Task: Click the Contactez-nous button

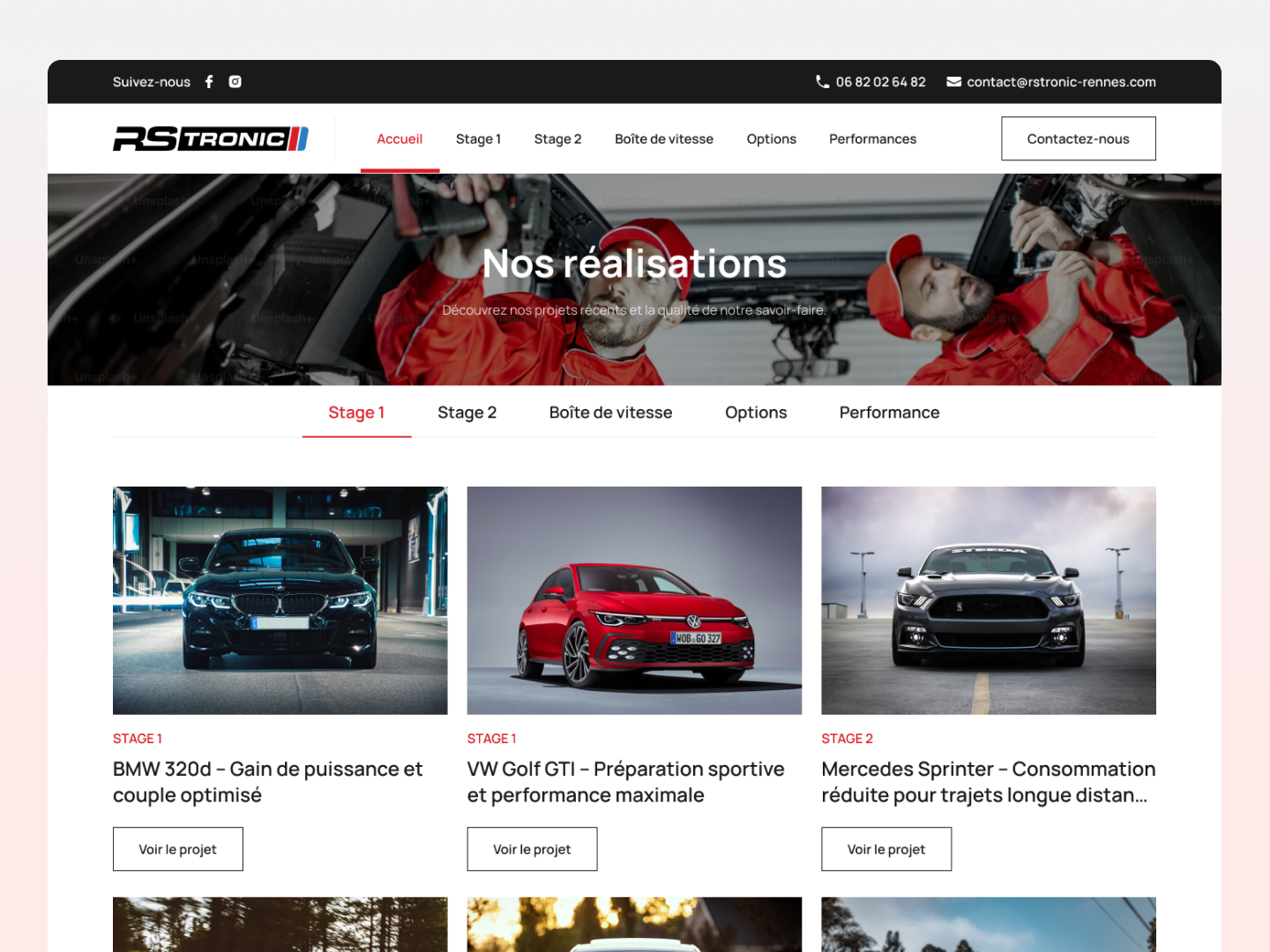Action: pyautogui.click(x=1078, y=138)
